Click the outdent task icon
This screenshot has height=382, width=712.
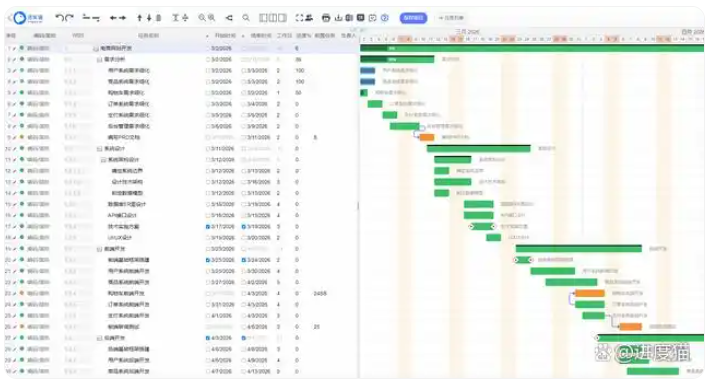[x=86, y=18]
